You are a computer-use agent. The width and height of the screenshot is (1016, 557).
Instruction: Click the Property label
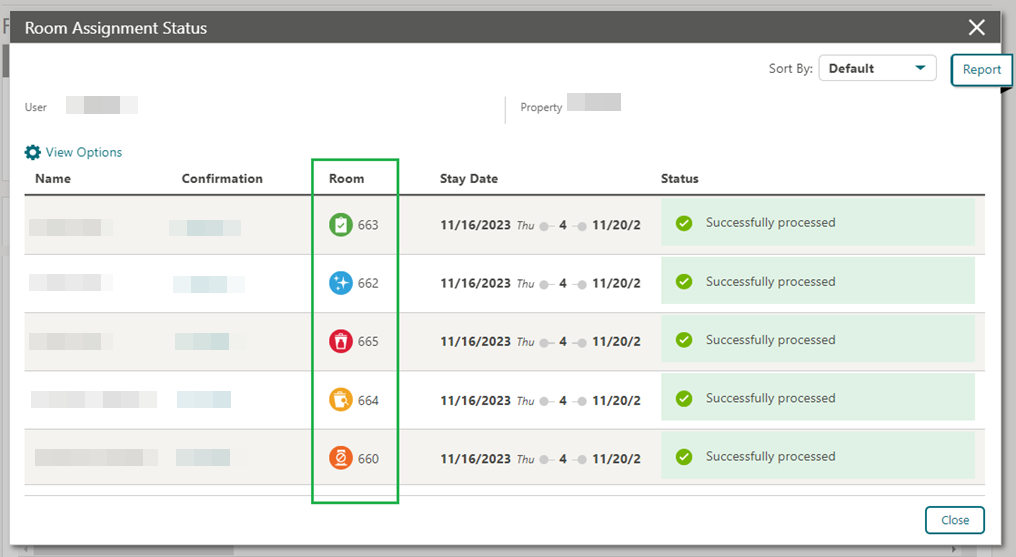(x=541, y=108)
